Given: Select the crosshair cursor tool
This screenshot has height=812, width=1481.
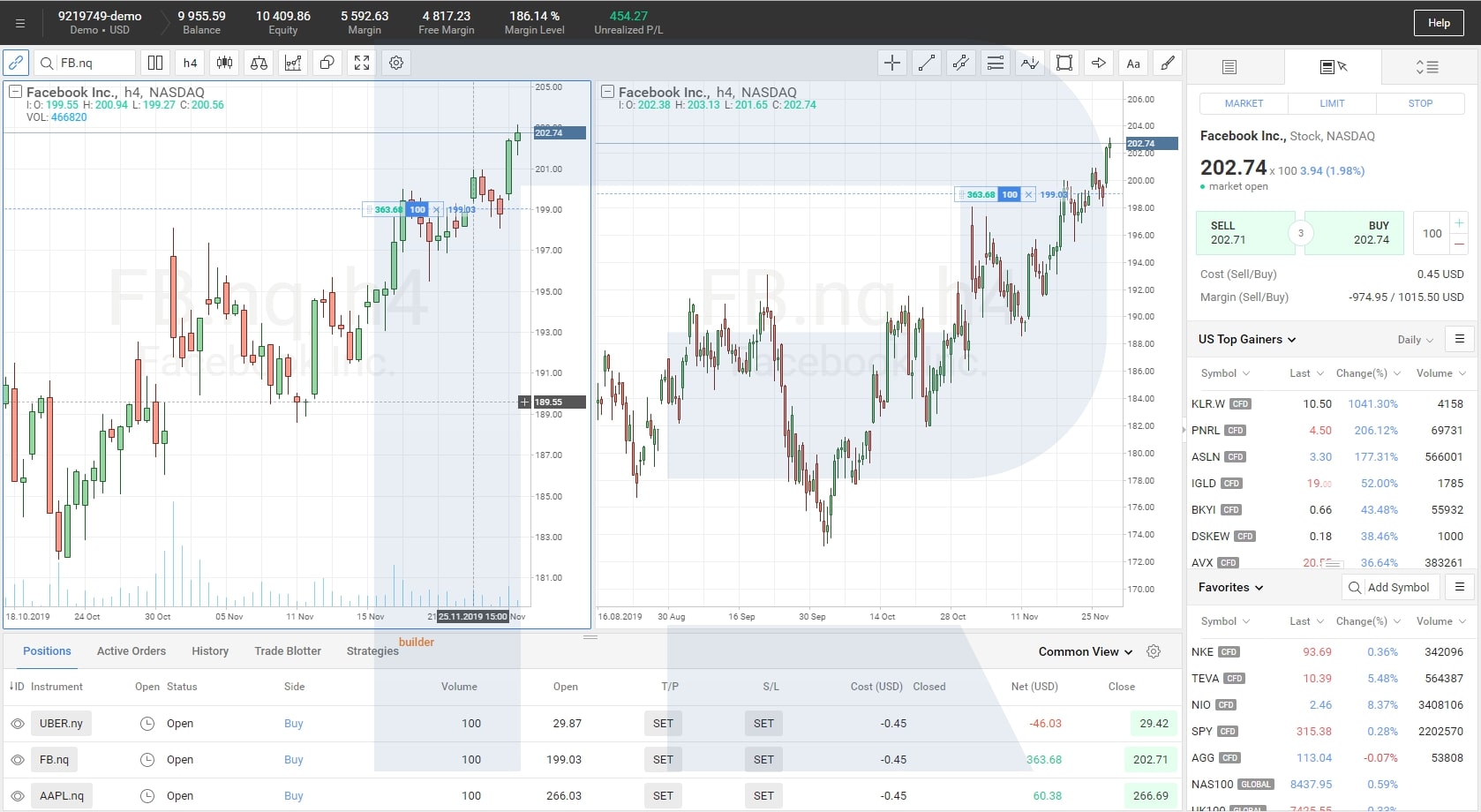Looking at the screenshot, I should point(892,63).
